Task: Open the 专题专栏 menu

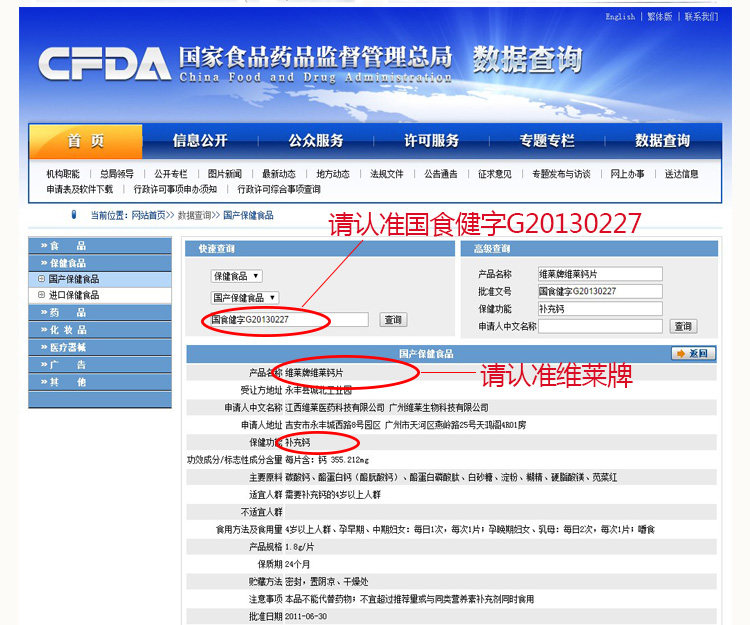Action: (x=547, y=141)
